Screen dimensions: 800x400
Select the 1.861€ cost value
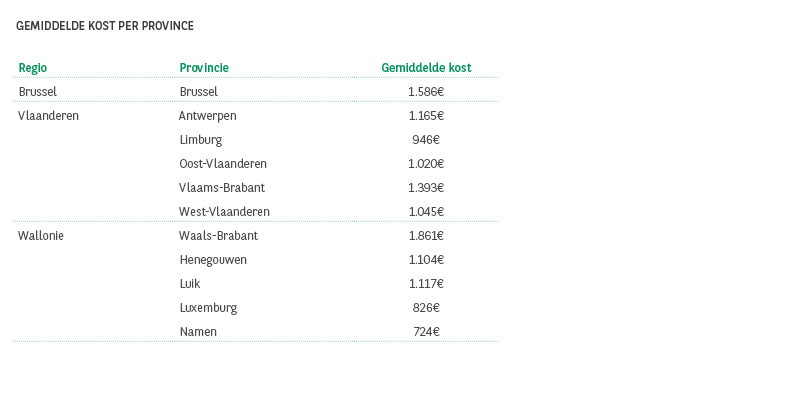coord(426,236)
